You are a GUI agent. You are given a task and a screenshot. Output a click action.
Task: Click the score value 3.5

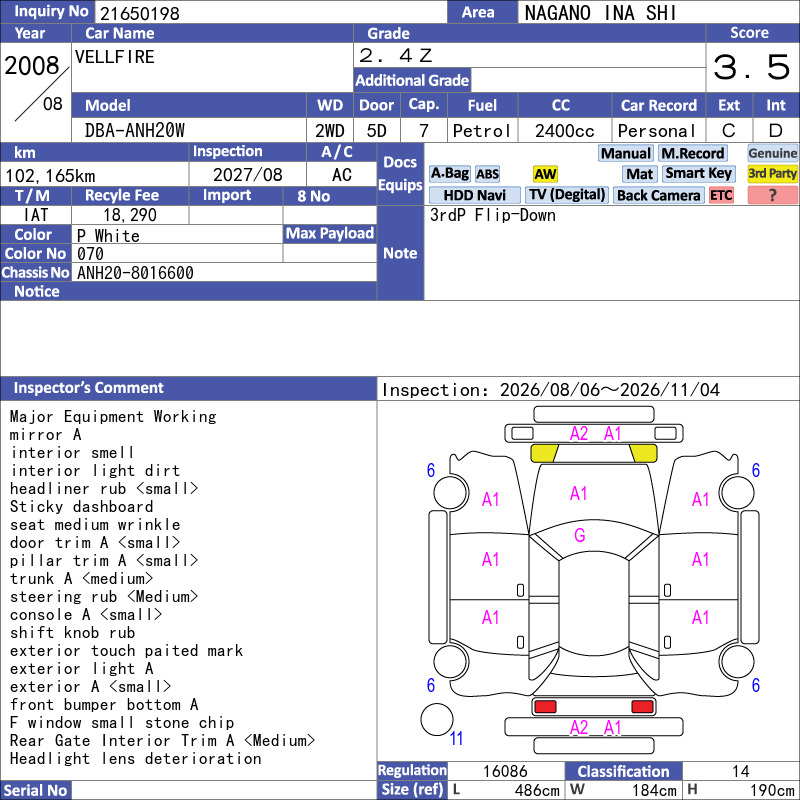(752, 67)
